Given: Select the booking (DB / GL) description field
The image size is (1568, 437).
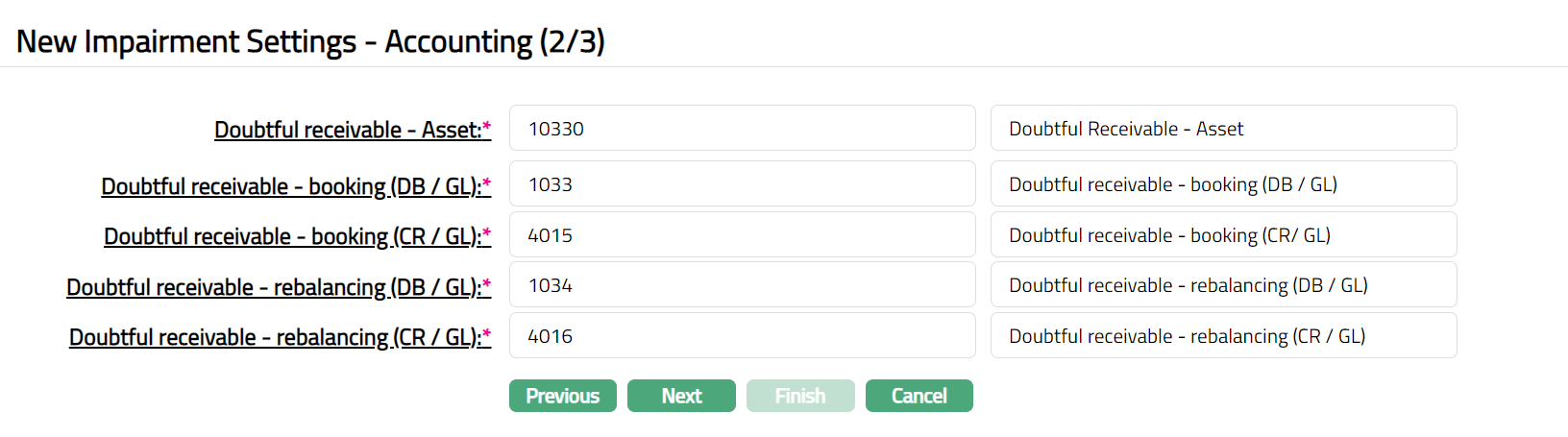Looking at the screenshot, I should point(1223,184).
